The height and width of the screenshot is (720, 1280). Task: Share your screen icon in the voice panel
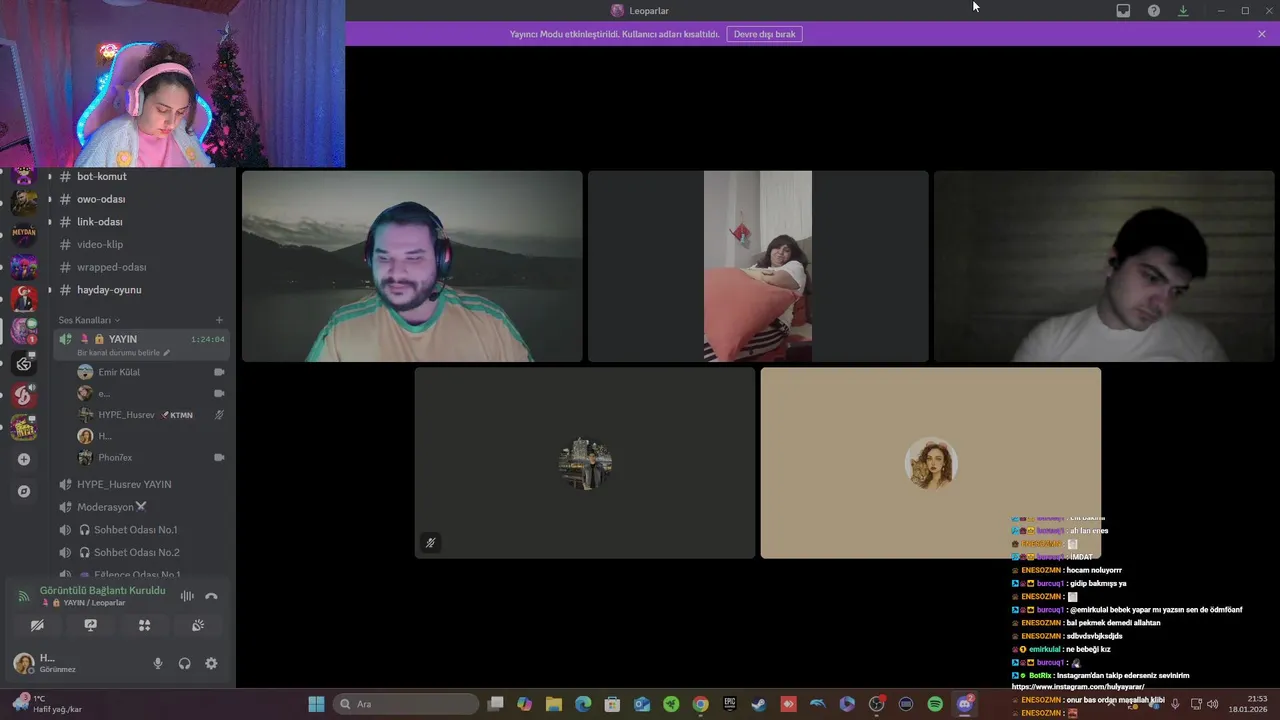(91, 625)
